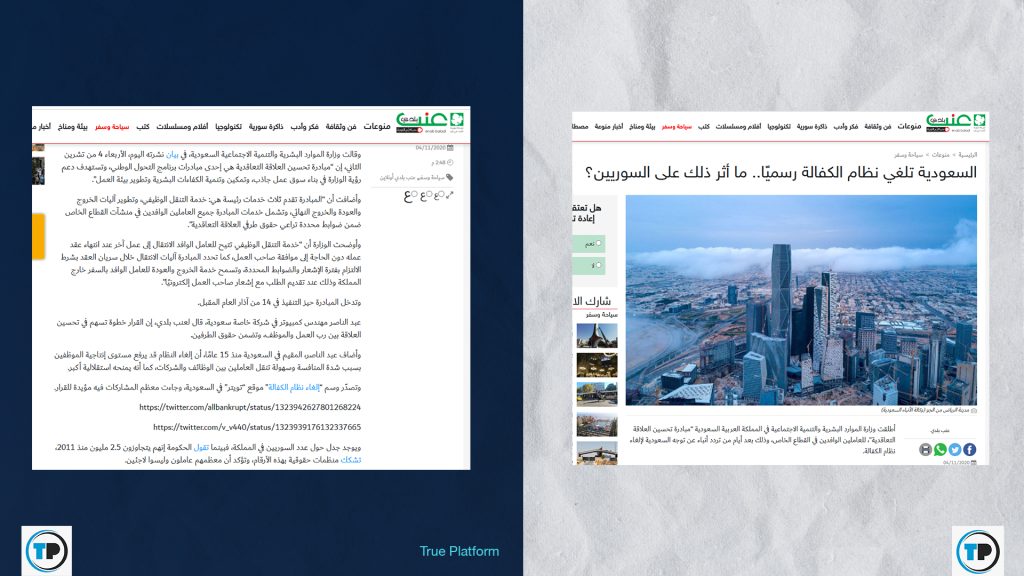Click the عنب بلدي author label
This screenshot has width=1024, height=576.
940,430
